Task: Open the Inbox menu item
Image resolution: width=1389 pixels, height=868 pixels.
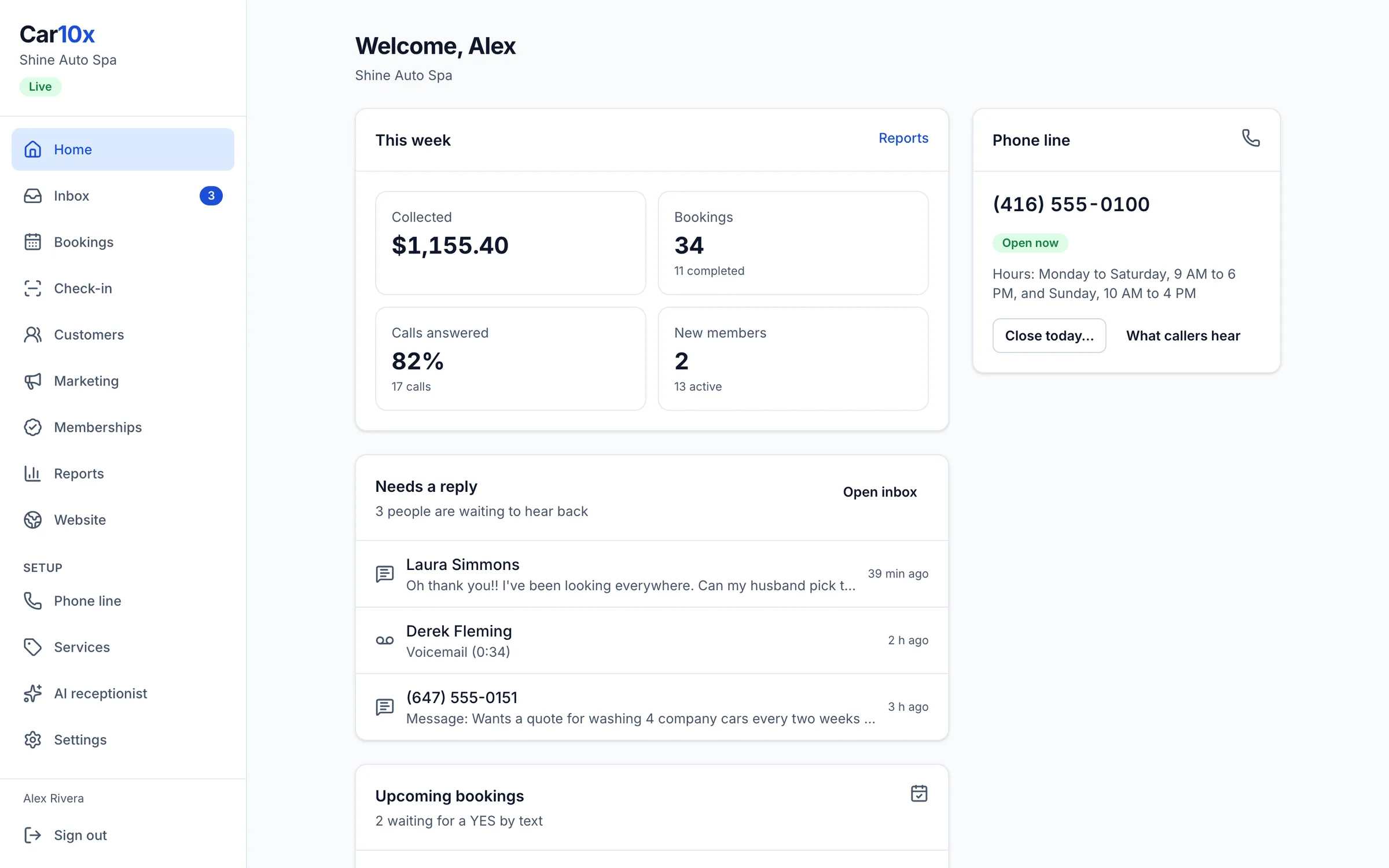Action: [x=123, y=196]
